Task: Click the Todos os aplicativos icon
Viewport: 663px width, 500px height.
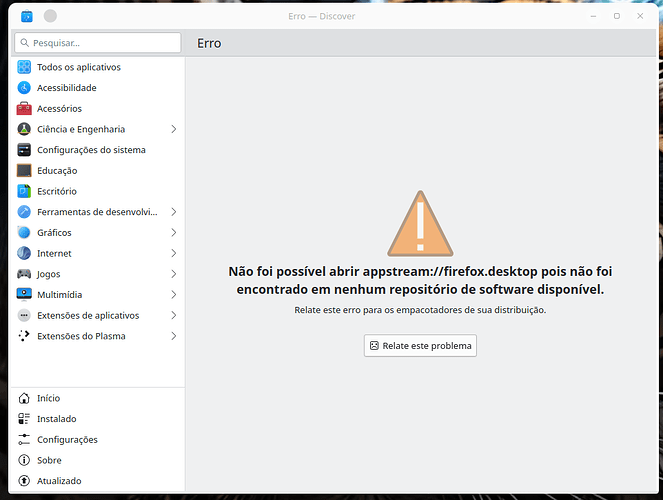Action: coord(24,67)
